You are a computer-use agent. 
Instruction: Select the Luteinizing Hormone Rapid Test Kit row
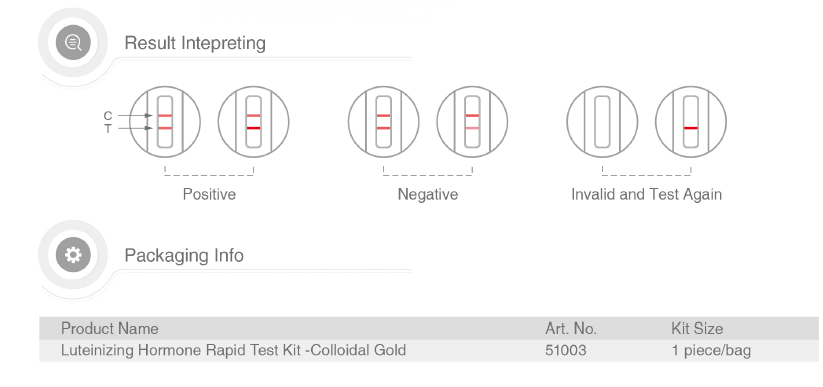click(x=429, y=350)
